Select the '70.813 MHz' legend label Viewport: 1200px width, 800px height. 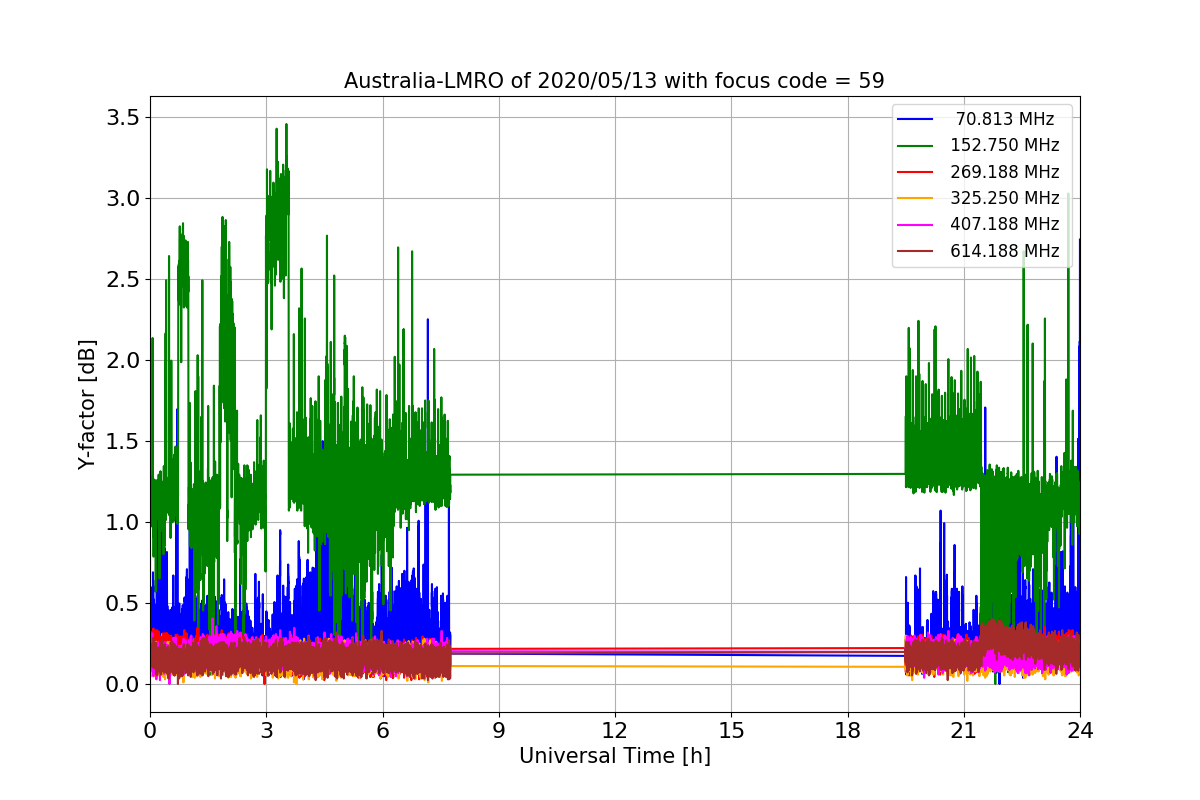click(x=1005, y=119)
